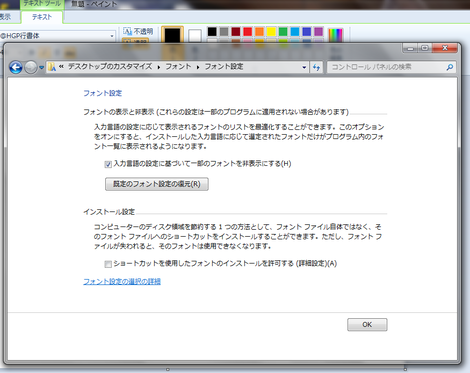470x373 pixels.
Task: Pick dark red swatch in Paint palette
Action: tap(236, 32)
